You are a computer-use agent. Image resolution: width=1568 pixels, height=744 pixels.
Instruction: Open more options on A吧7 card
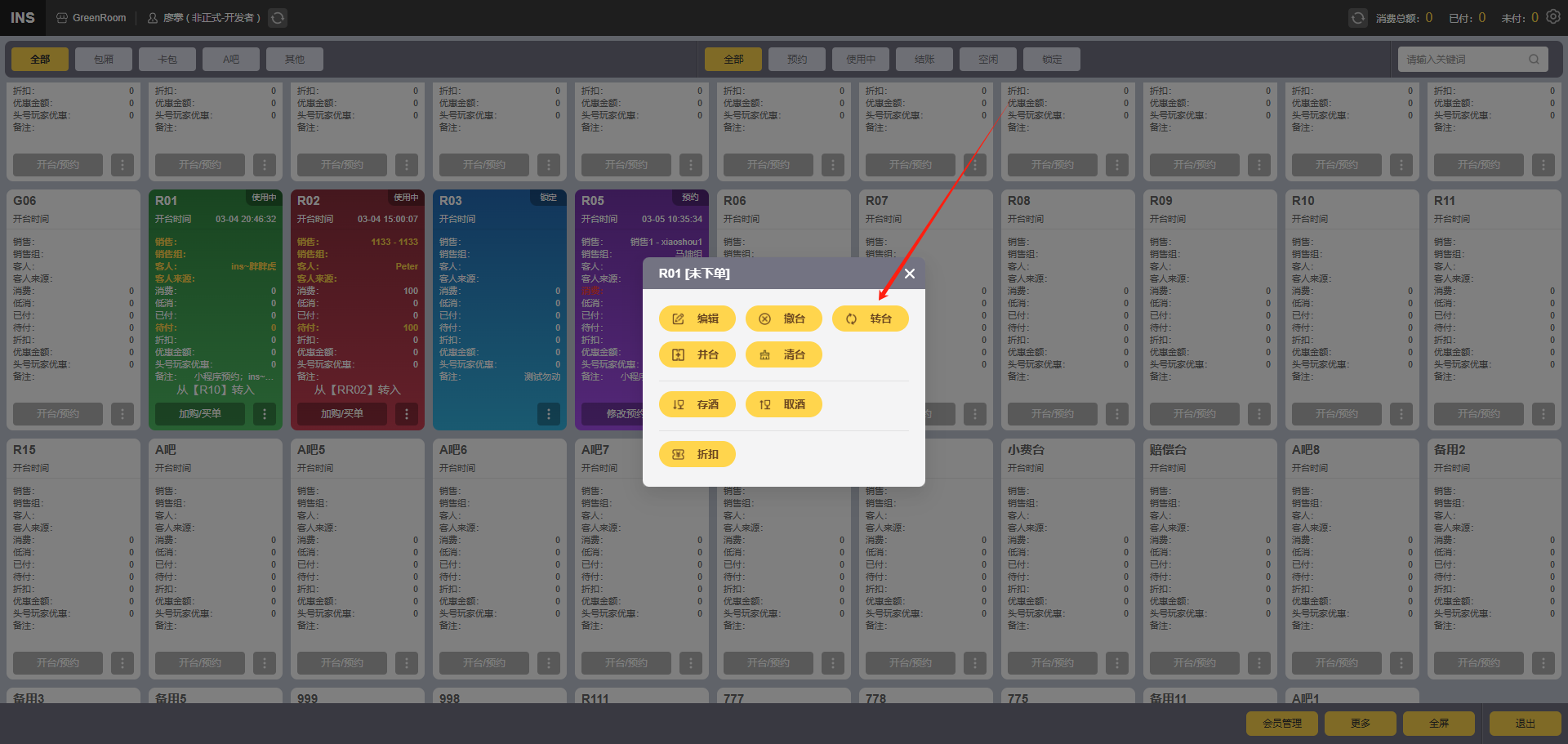coord(691,663)
